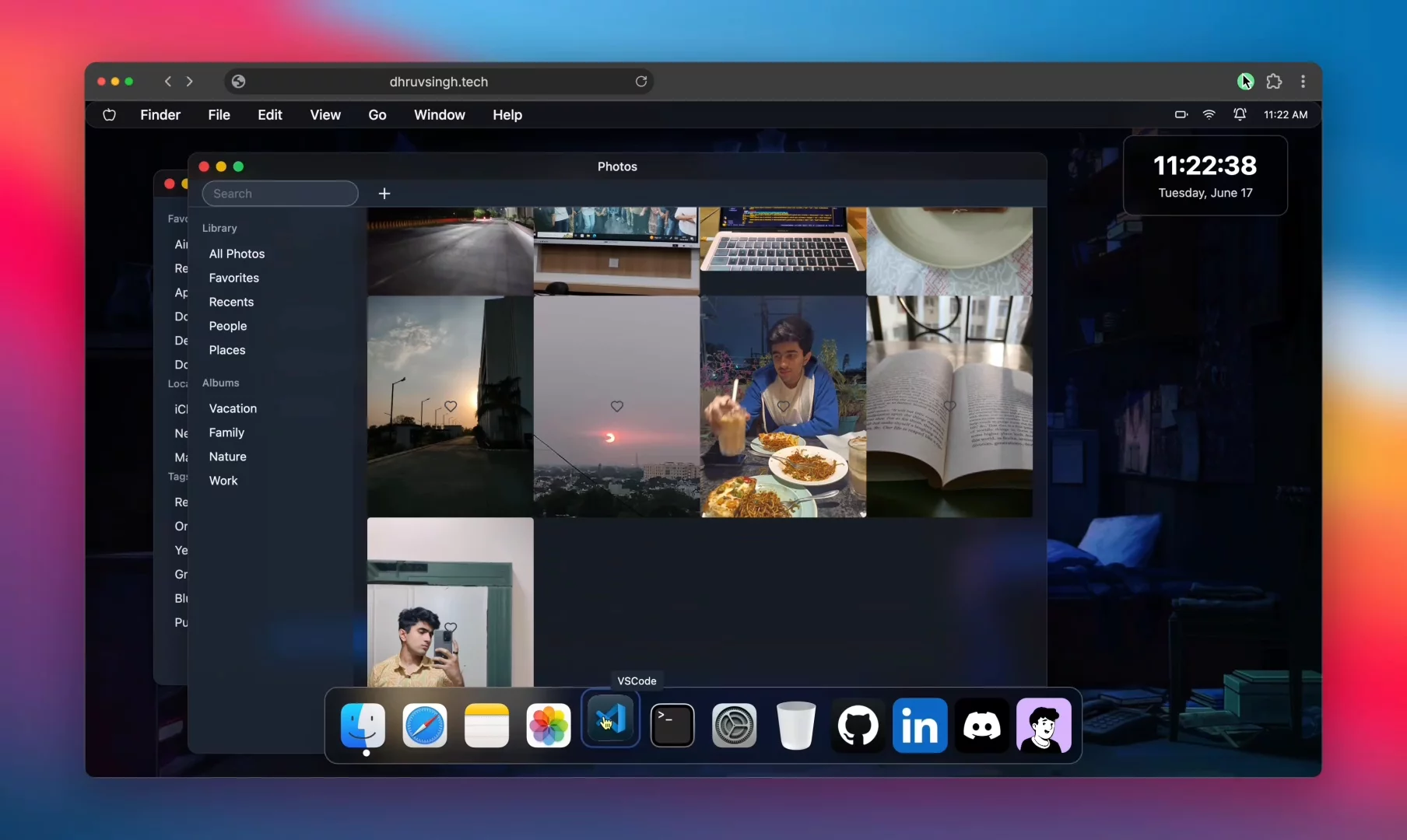Viewport: 1407px width, 840px height.
Task: Favorite the open book photo heart
Action: point(950,406)
